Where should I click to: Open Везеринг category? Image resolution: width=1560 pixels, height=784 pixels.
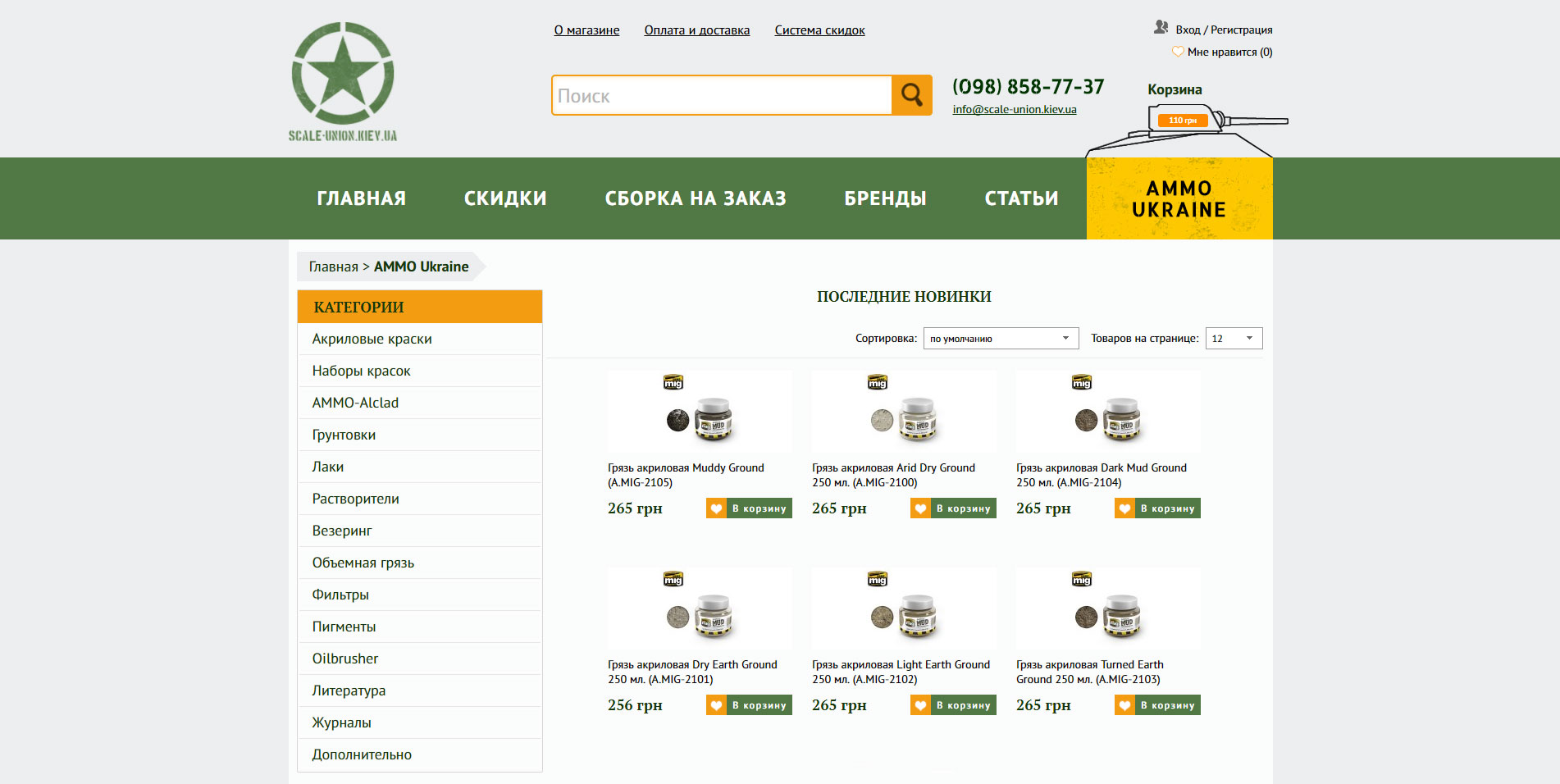[420, 531]
